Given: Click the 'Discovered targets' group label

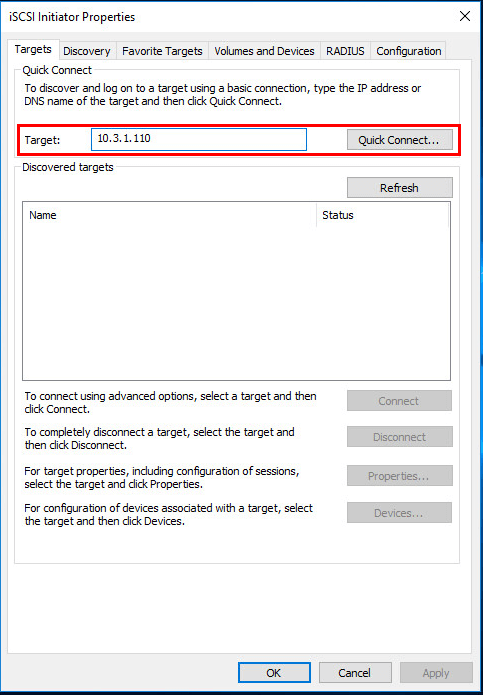Looking at the screenshot, I should tap(68, 167).
